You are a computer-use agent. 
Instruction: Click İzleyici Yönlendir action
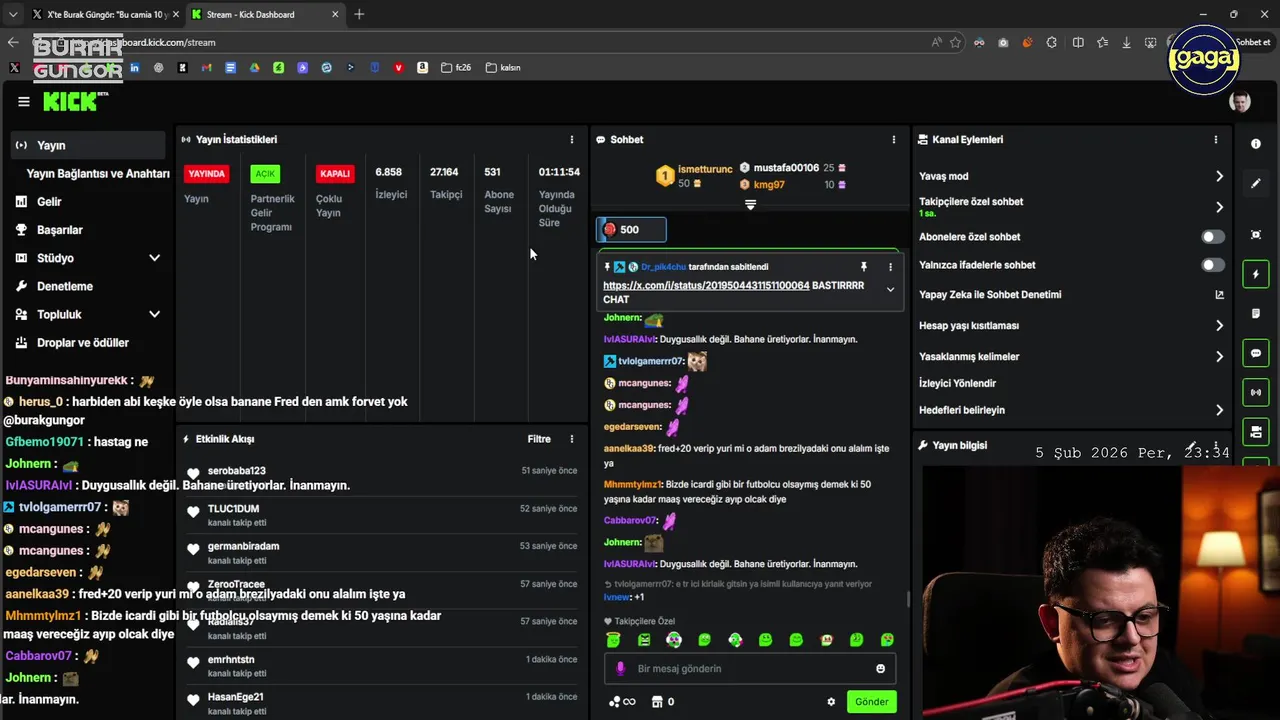[x=957, y=383]
